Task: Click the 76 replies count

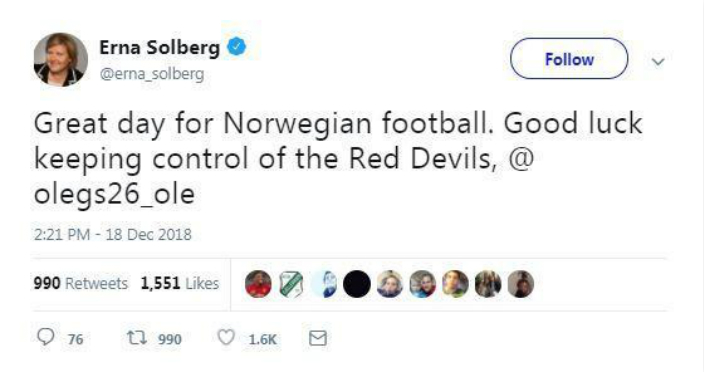Action: pyautogui.click(x=75, y=339)
